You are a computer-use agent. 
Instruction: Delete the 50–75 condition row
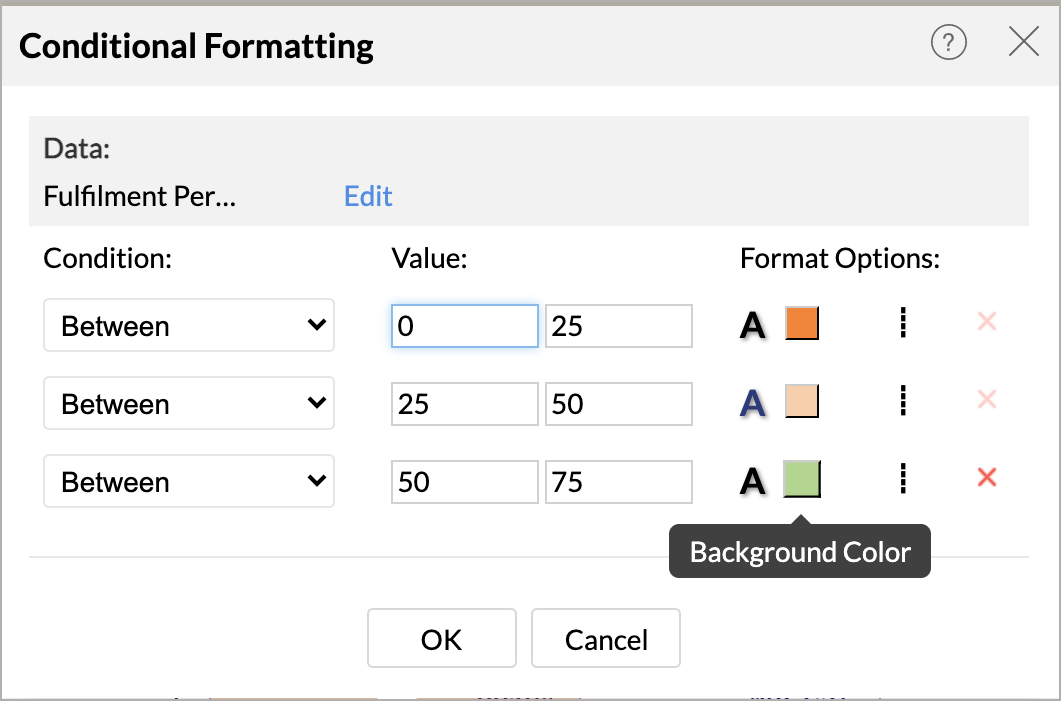pos(987,478)
